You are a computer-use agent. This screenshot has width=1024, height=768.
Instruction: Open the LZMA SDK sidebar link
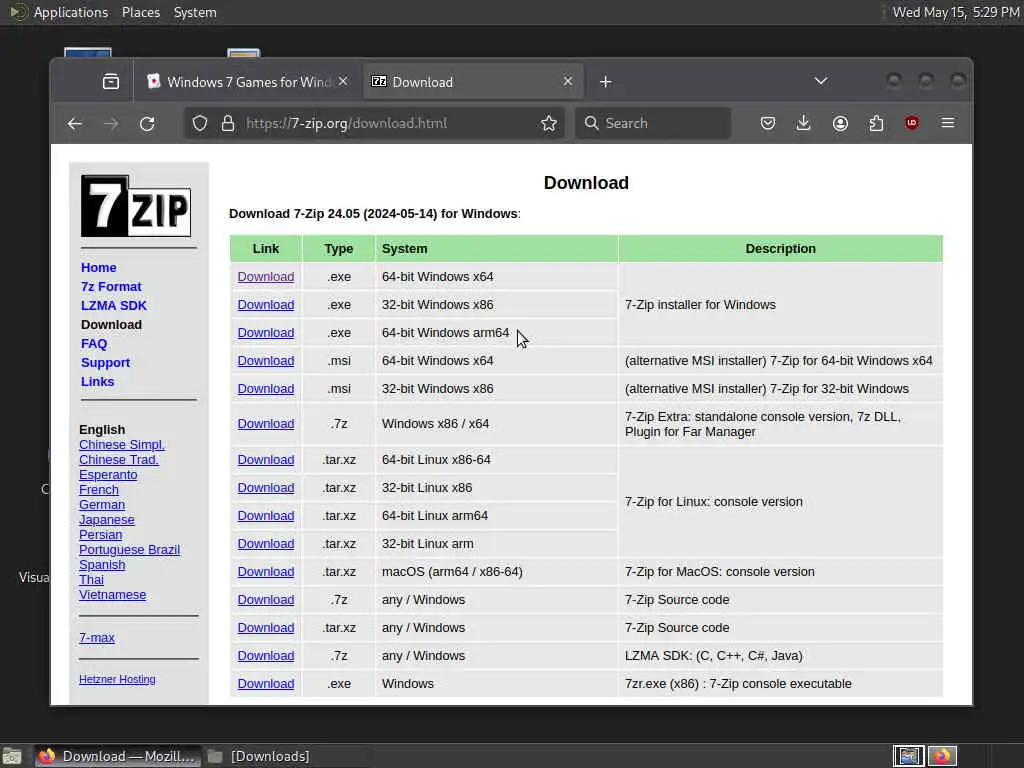[x=114, y=306]
